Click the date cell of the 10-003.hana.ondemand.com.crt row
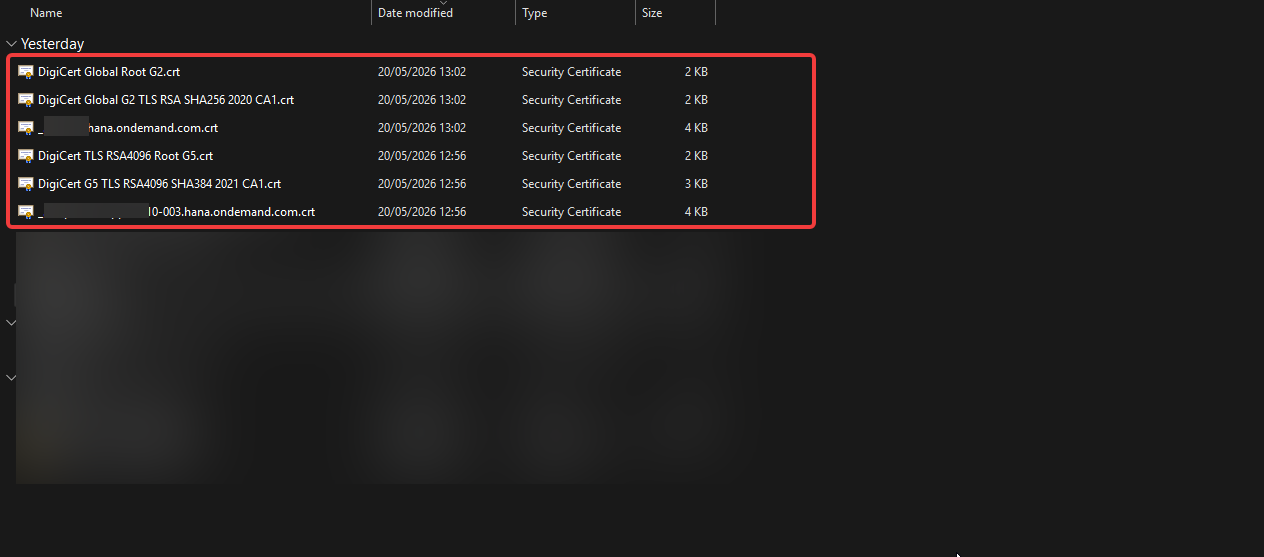Screen dimensions: 1264x557 (x=422, y=212)
